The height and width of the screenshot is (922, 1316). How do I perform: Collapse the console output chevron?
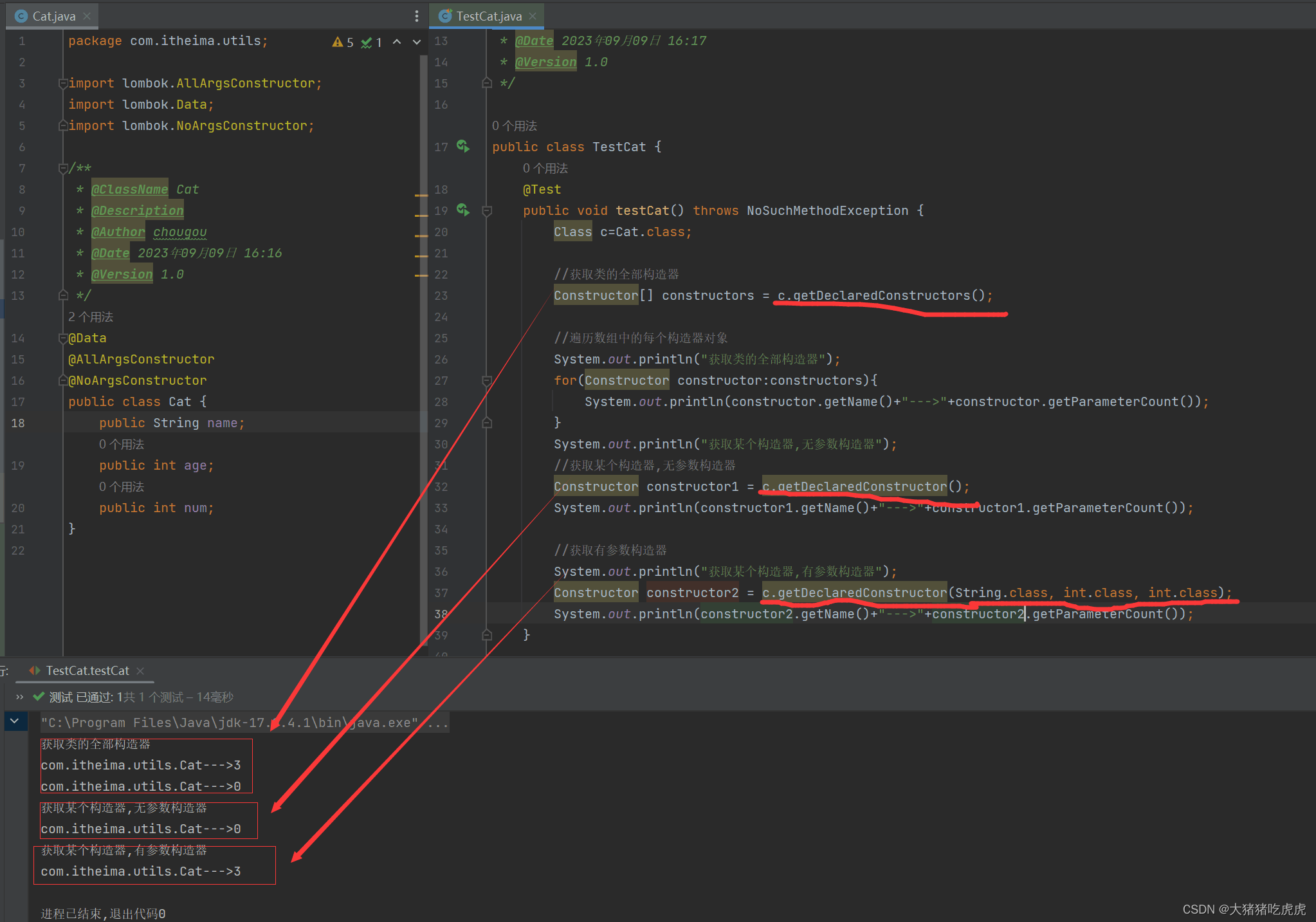point(15,721)
